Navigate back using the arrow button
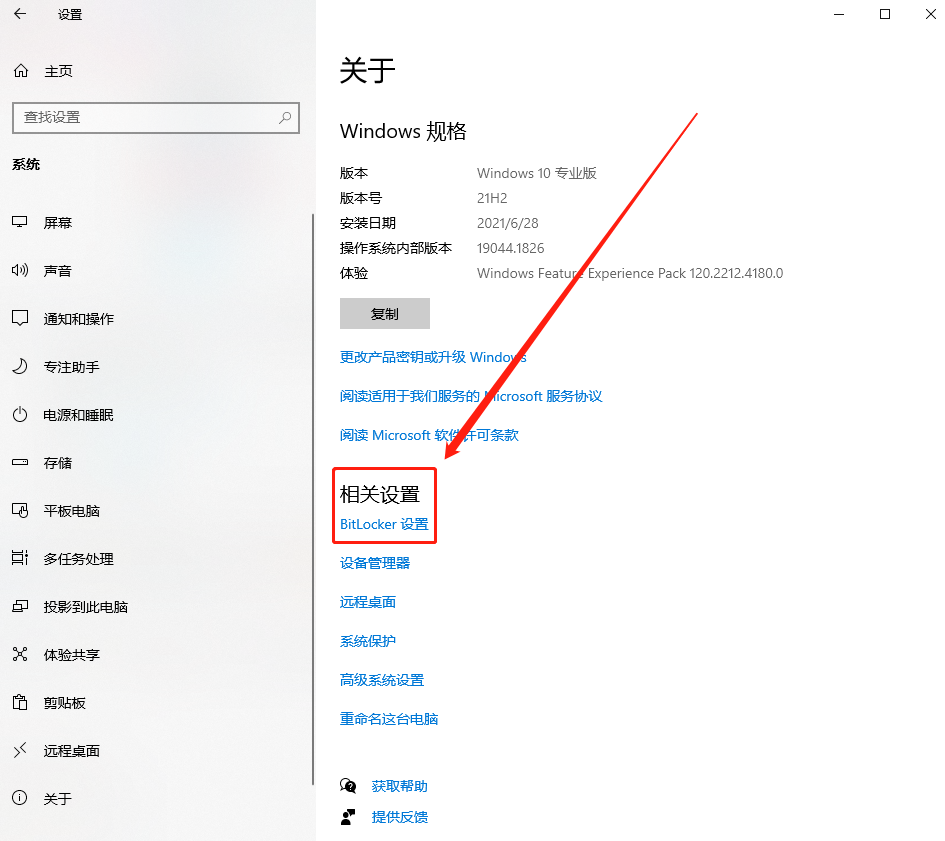945x841 pixels. click(x=21, y=14)
